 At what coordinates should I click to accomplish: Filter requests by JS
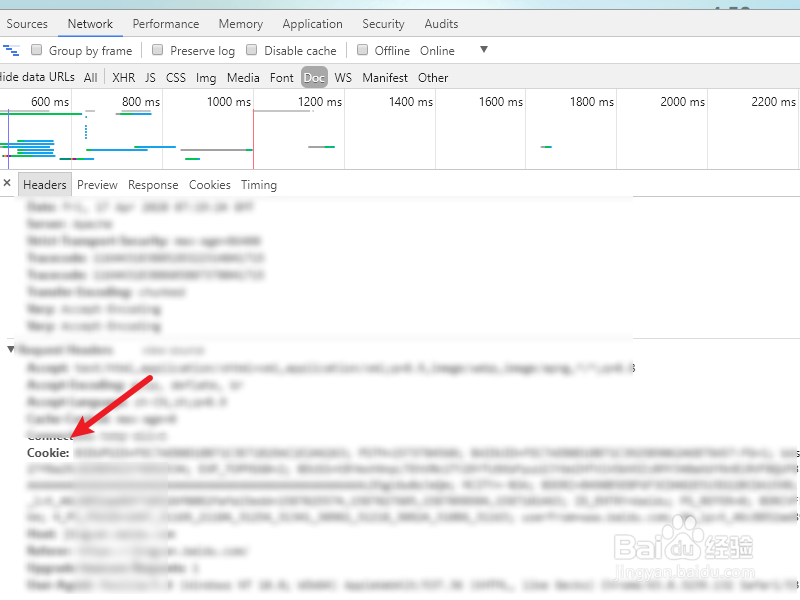point(150,78)
